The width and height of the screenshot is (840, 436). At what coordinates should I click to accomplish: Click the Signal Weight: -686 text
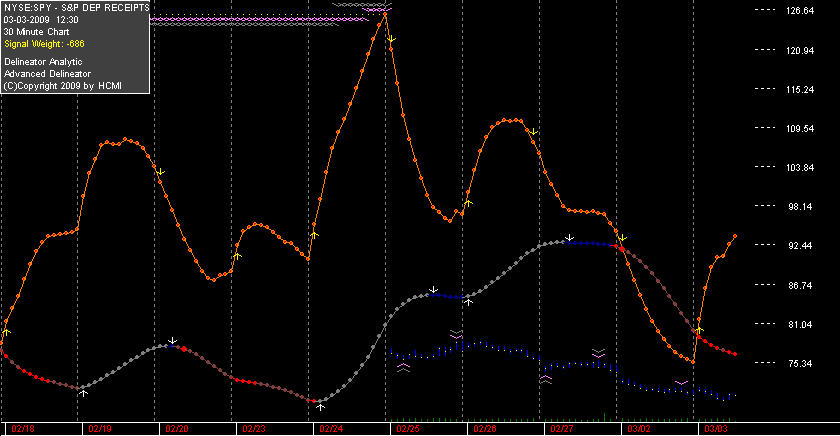[44, 44]
